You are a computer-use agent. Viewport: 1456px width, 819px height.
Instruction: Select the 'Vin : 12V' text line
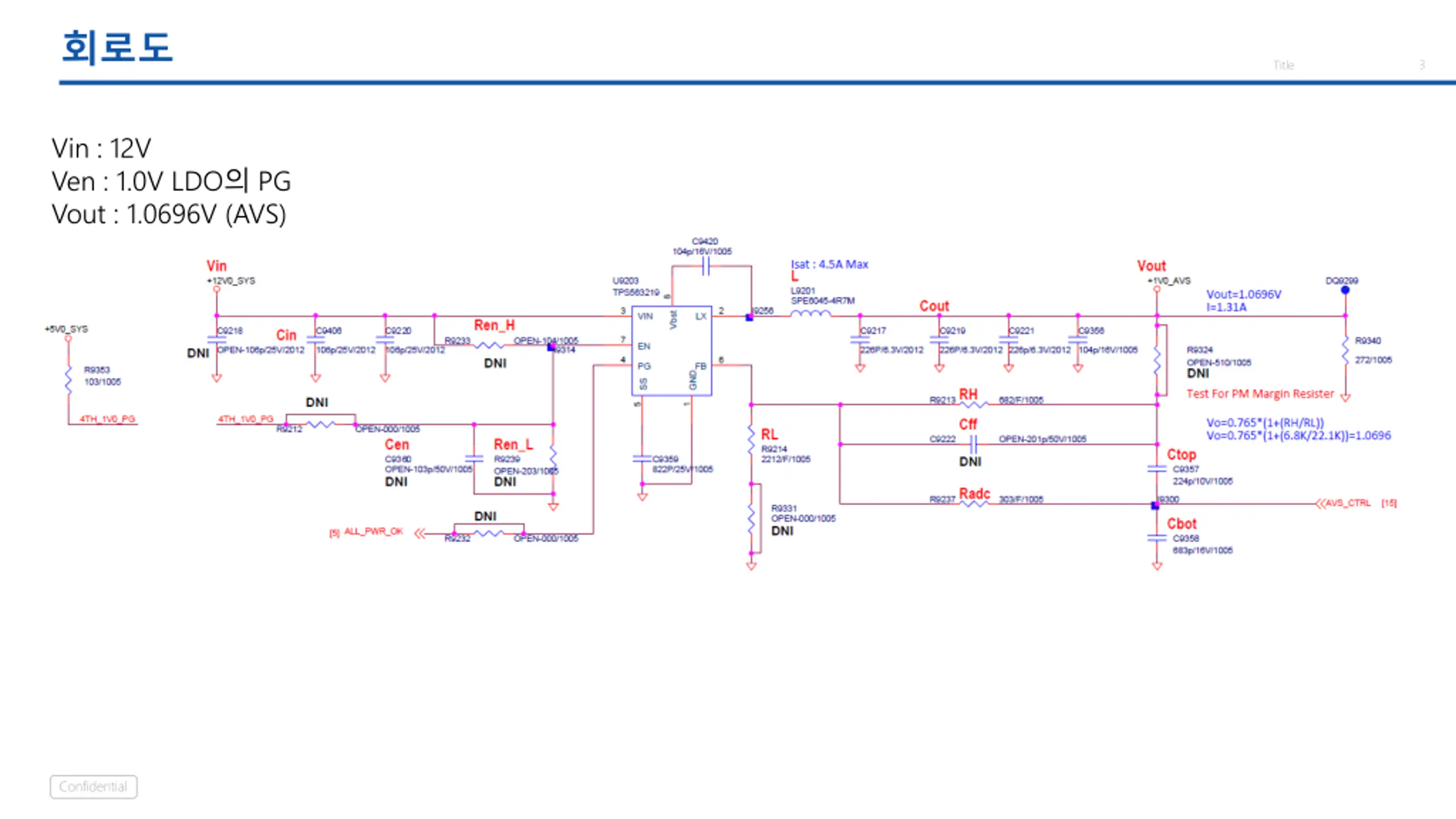point(101,148)
